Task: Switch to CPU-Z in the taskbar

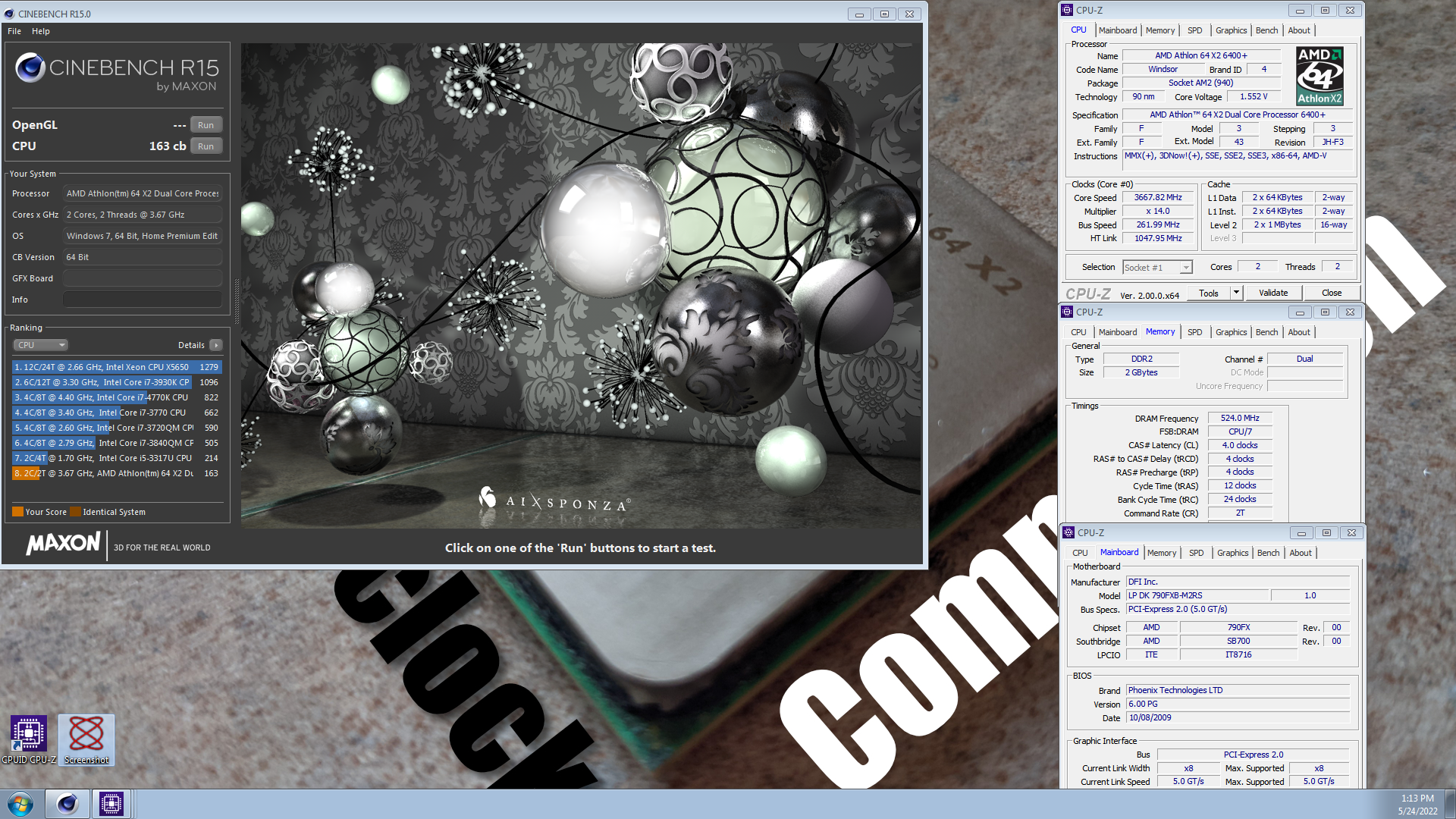Action: pos(111,804)
